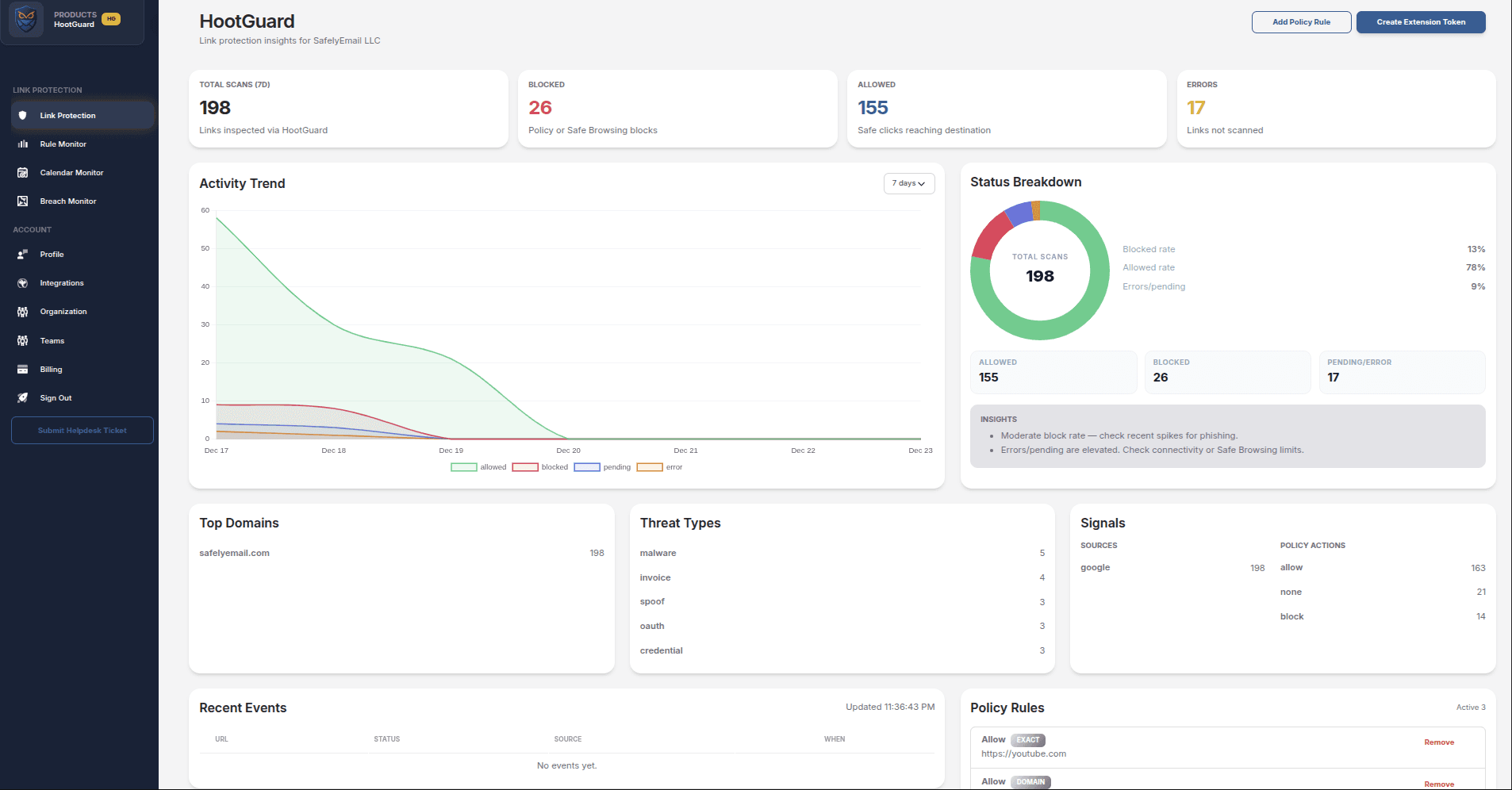Image resolution: width=1512 pixels, height=790 pixels.
Task: Select Sign Out from the Account menu
Action: pyautogui.click(x=56, y=397)
